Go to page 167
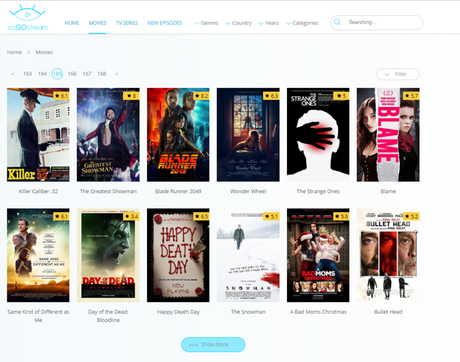This screenshot has height=362, width=460. click(x=87, y=74)
